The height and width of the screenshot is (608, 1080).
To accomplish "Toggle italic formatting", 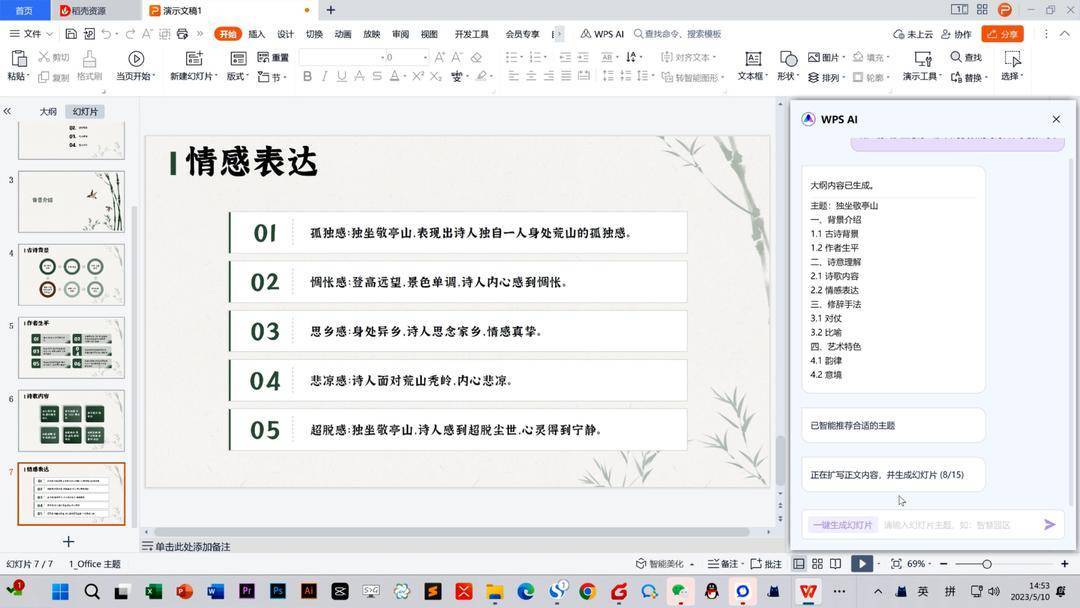I will (x=323, y=76).
